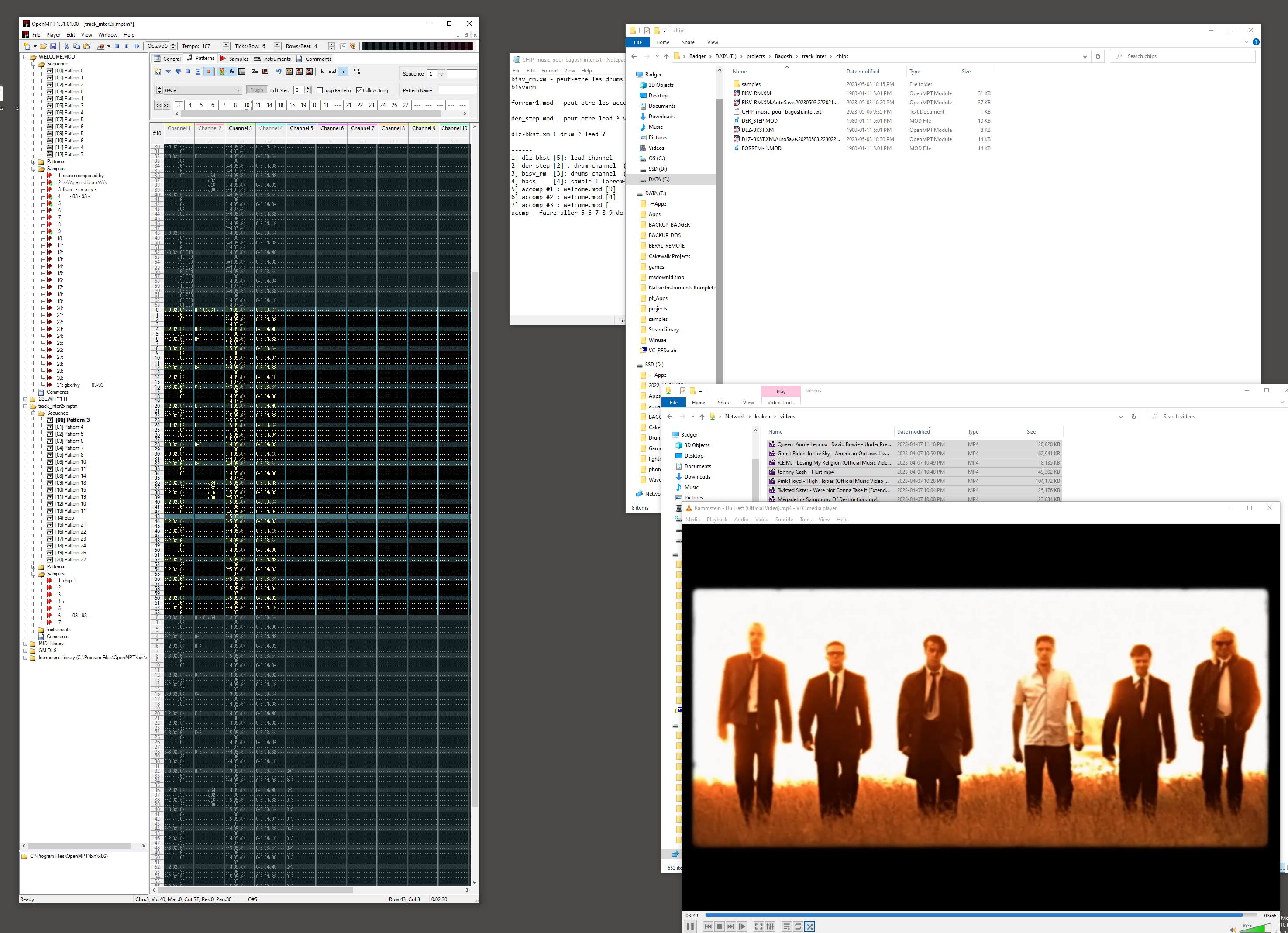Open the new-file type dropdown arrow in OpenMPT
The height and width of the screenshot is (933, 1288).
tap(34, 46)
